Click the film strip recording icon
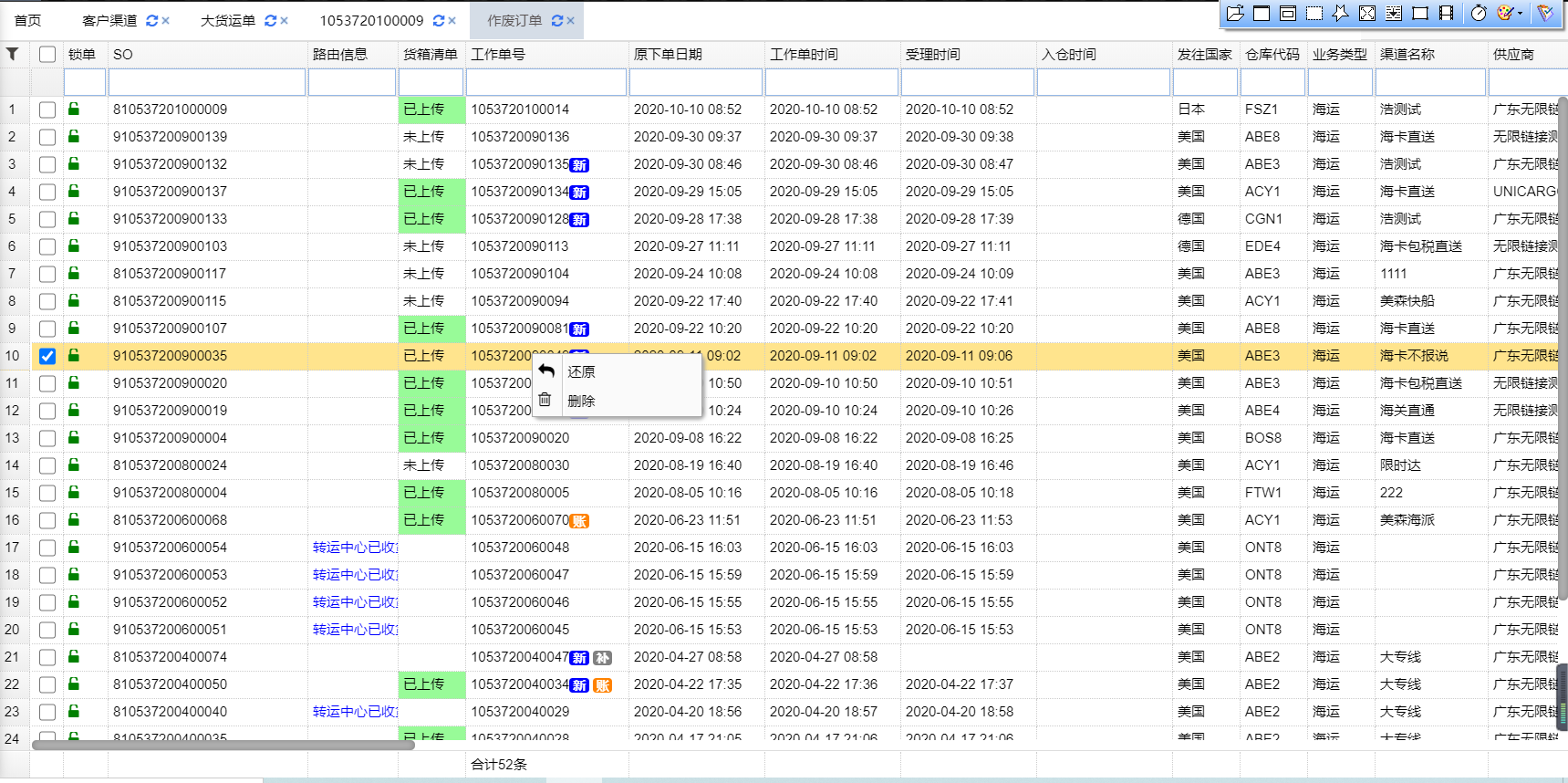 [x=1446, y=13]
